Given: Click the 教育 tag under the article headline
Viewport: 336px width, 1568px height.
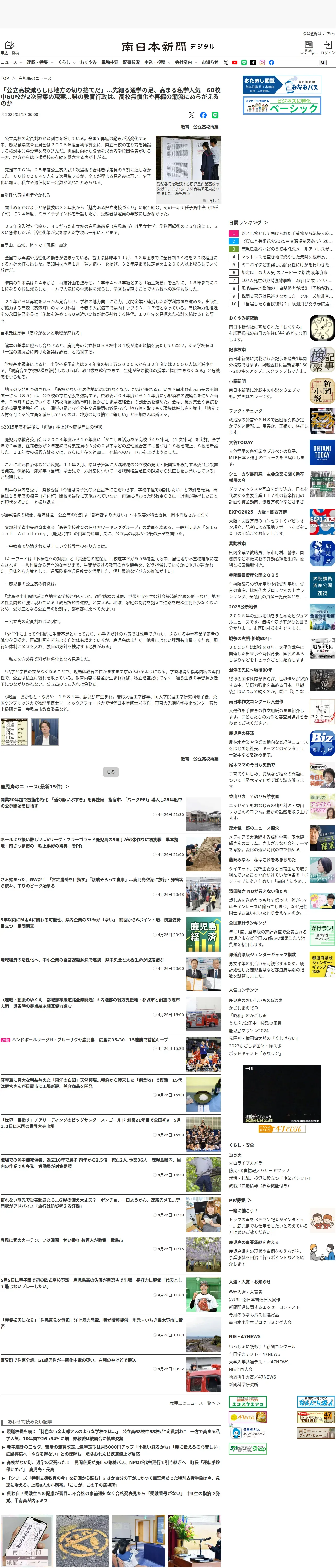Looking at the screenshot, I should pyautogui.click(x=185, y=127).
